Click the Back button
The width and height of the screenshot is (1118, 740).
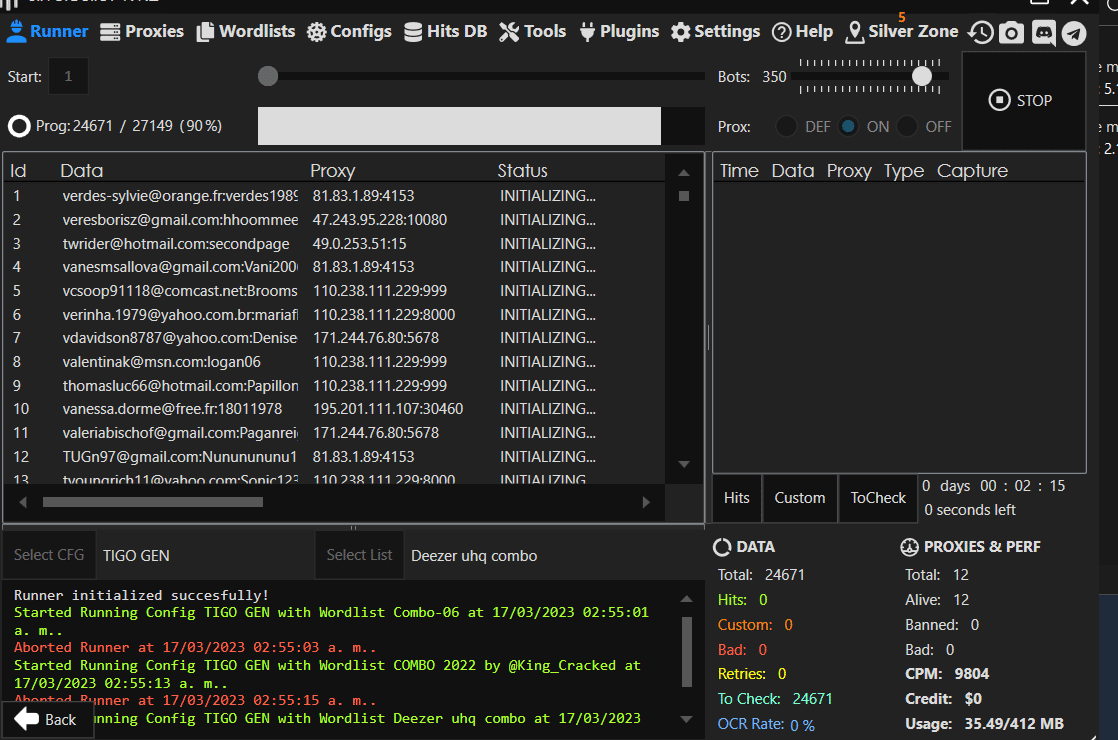click(x=47, y=719)
